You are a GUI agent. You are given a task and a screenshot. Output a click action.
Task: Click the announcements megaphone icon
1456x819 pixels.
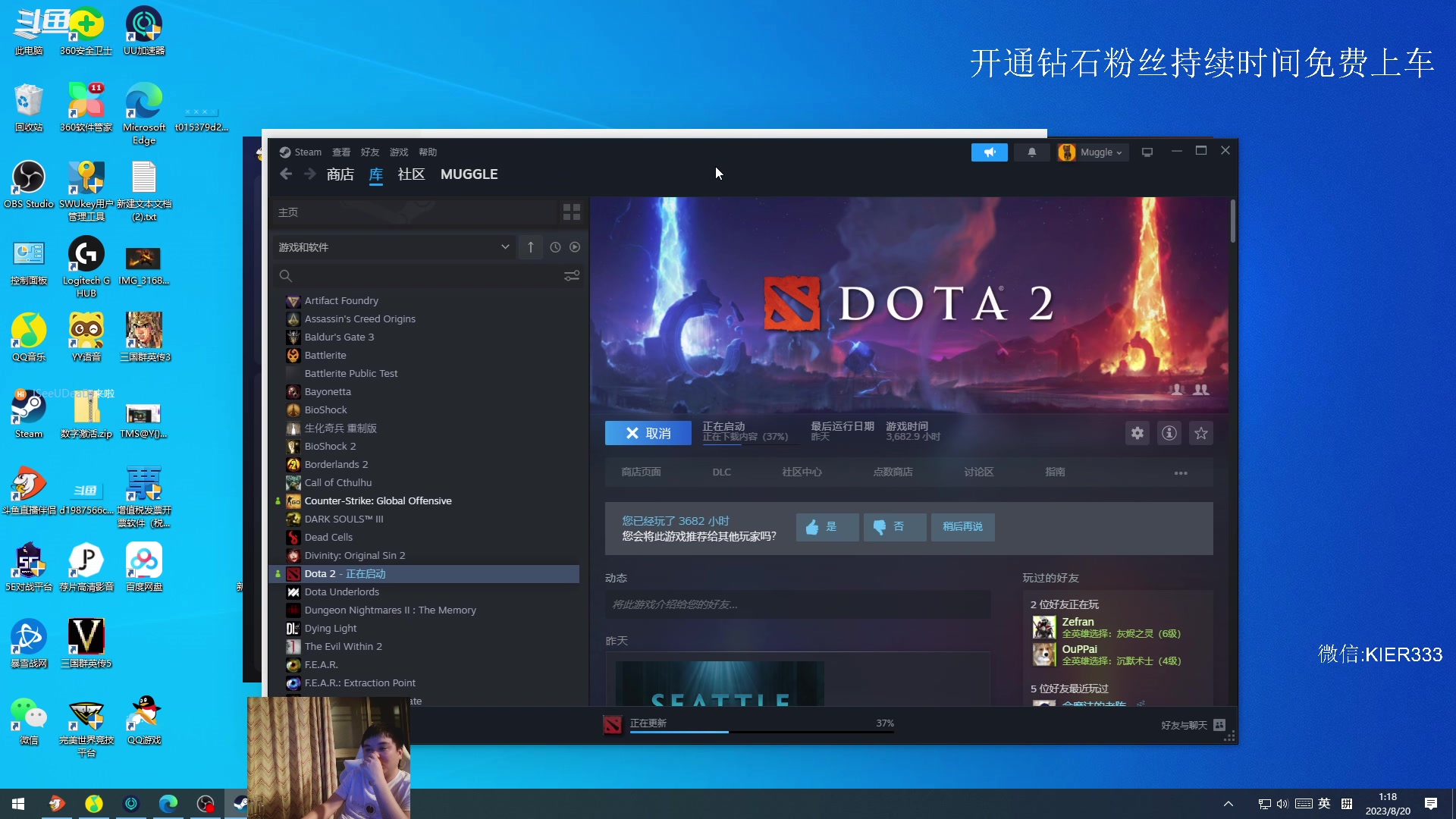click(989, 152)
